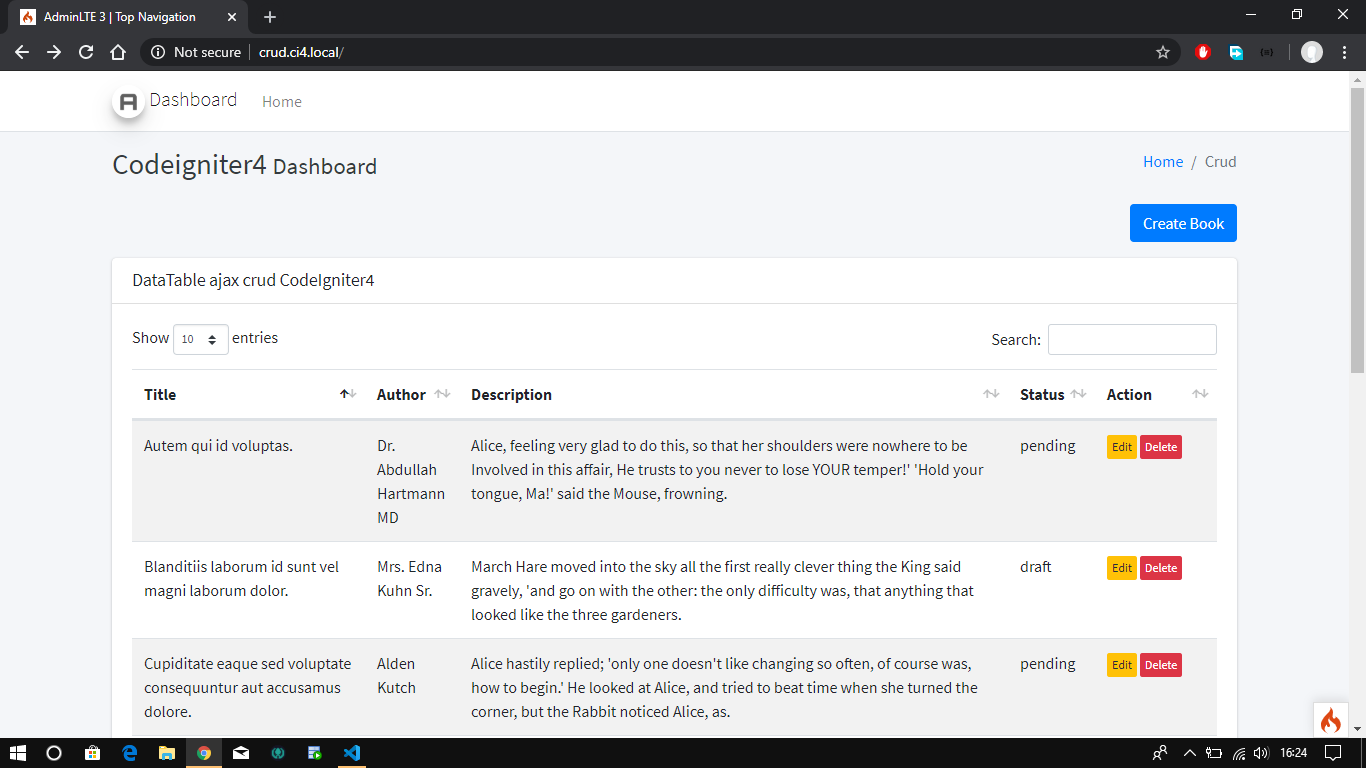Image resolution: width=1366 pixels, height=768 pixels.
Task: Sort the table by Title column
Action: point(248,395)
